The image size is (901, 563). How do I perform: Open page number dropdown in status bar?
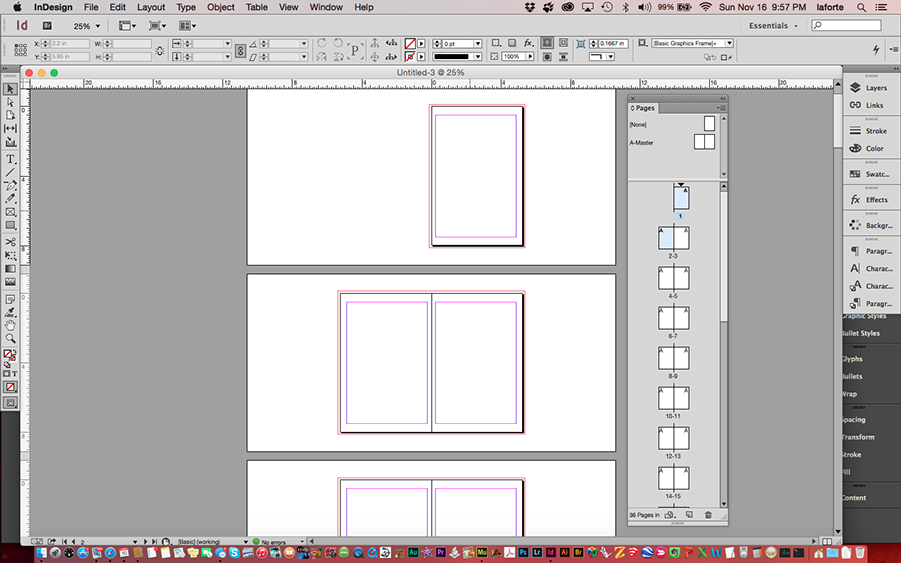click(x=134, y=541)
